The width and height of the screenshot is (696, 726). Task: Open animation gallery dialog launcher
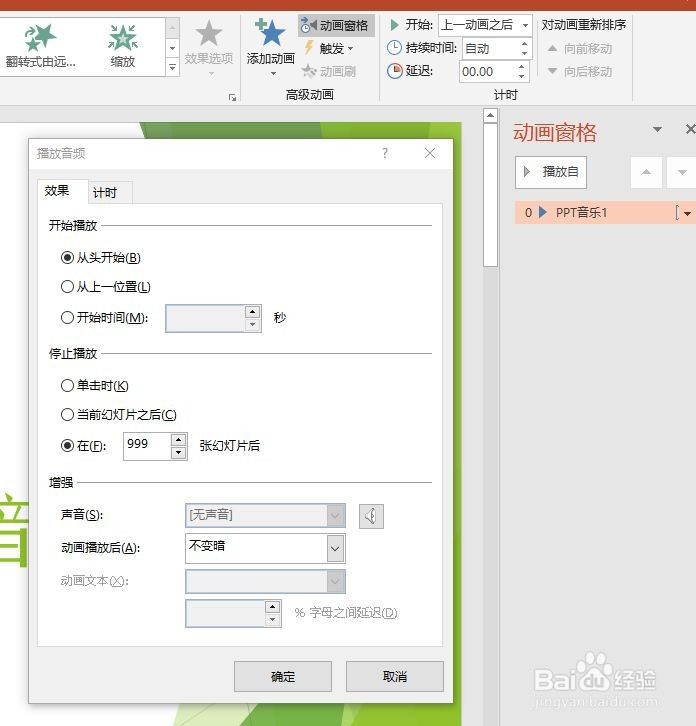[232, 97]
